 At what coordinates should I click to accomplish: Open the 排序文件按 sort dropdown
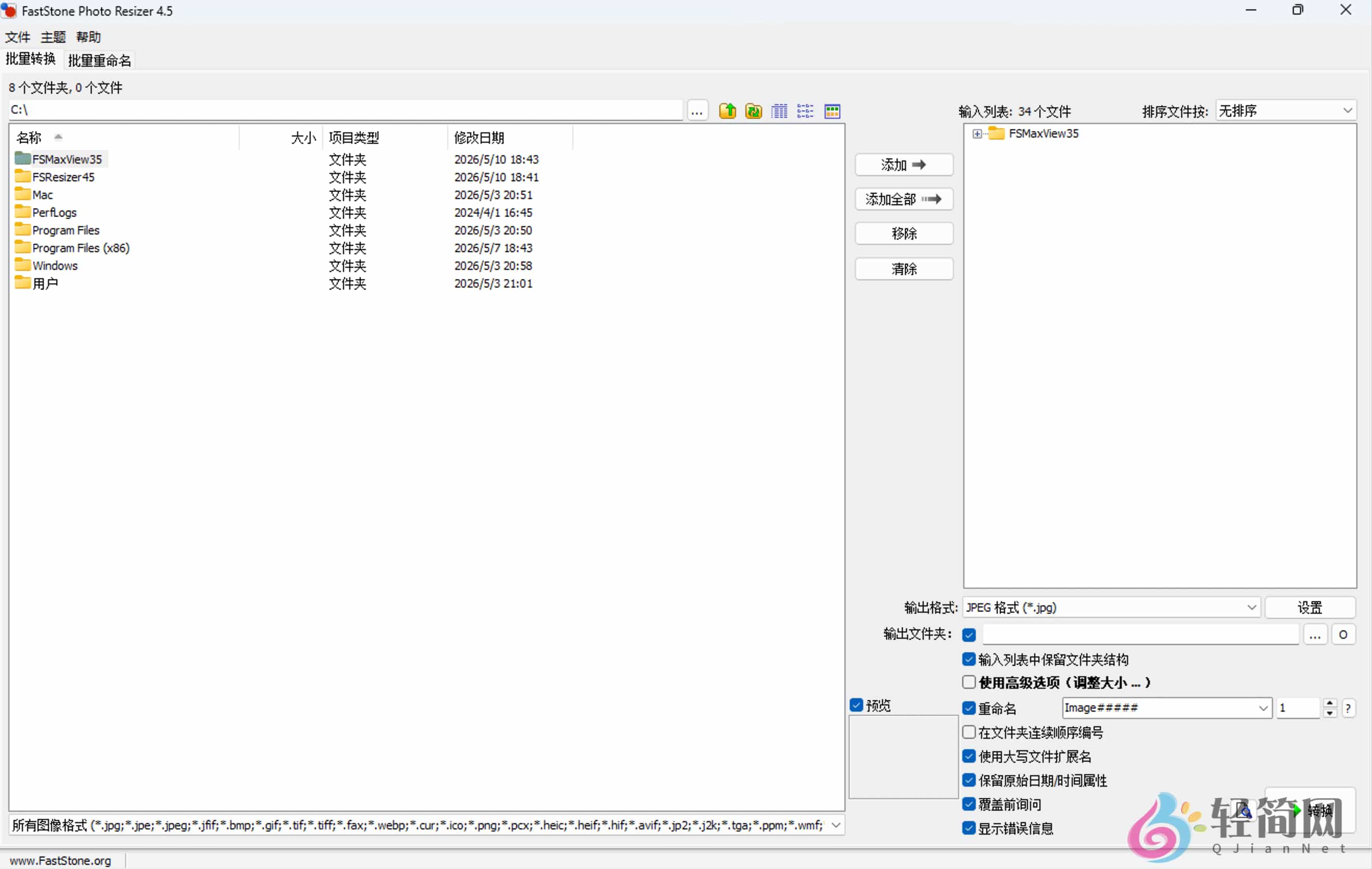coord(1285,110)
